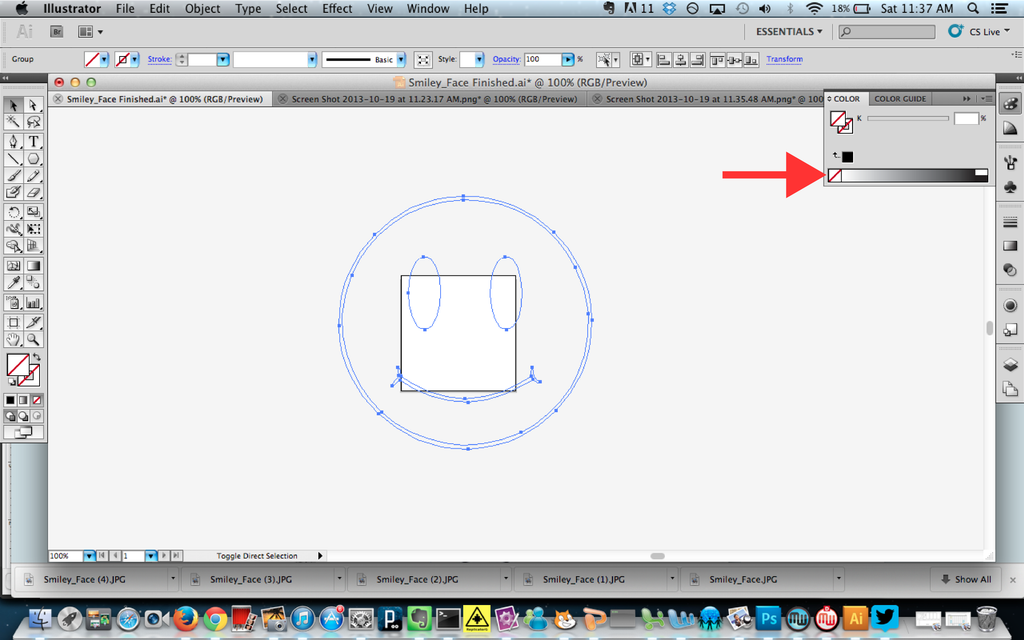Click Show All in downloads bar
This screenshot has height=640, width=1024.
(965, 579)
